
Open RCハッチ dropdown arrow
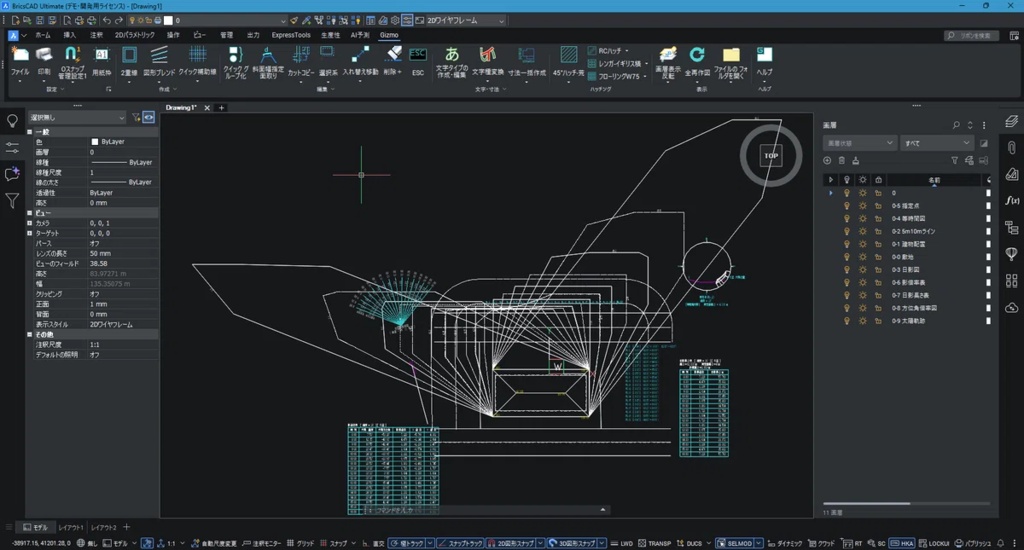tap(628, 51)
